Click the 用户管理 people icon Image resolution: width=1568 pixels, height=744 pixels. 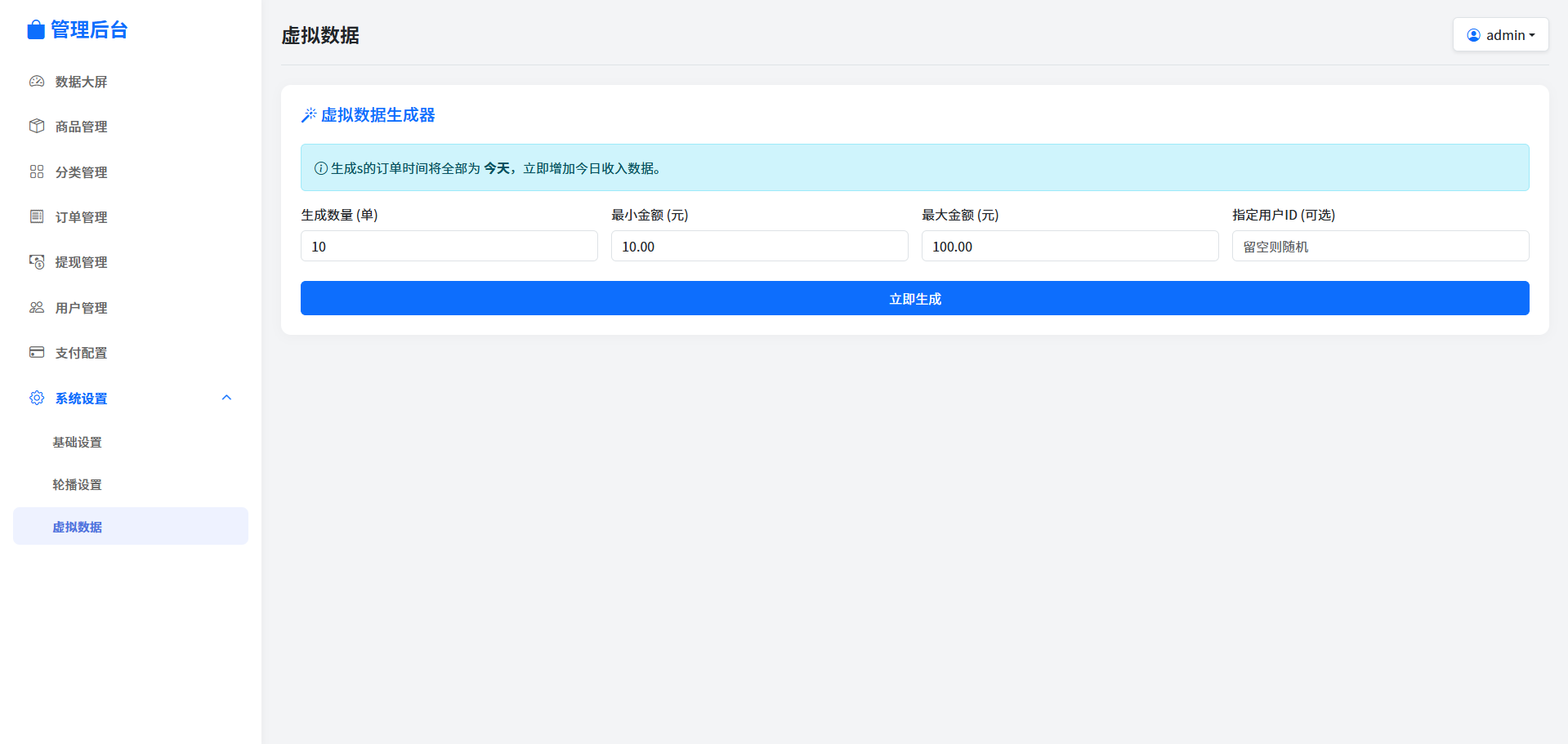click(x=37, y=308)
